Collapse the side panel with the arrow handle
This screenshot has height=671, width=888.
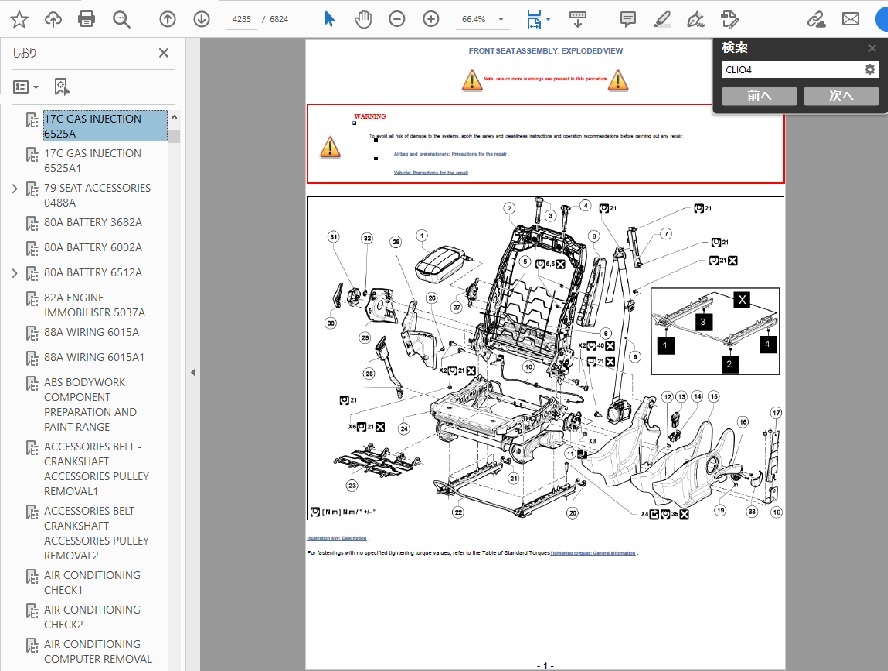pos(193,373)
